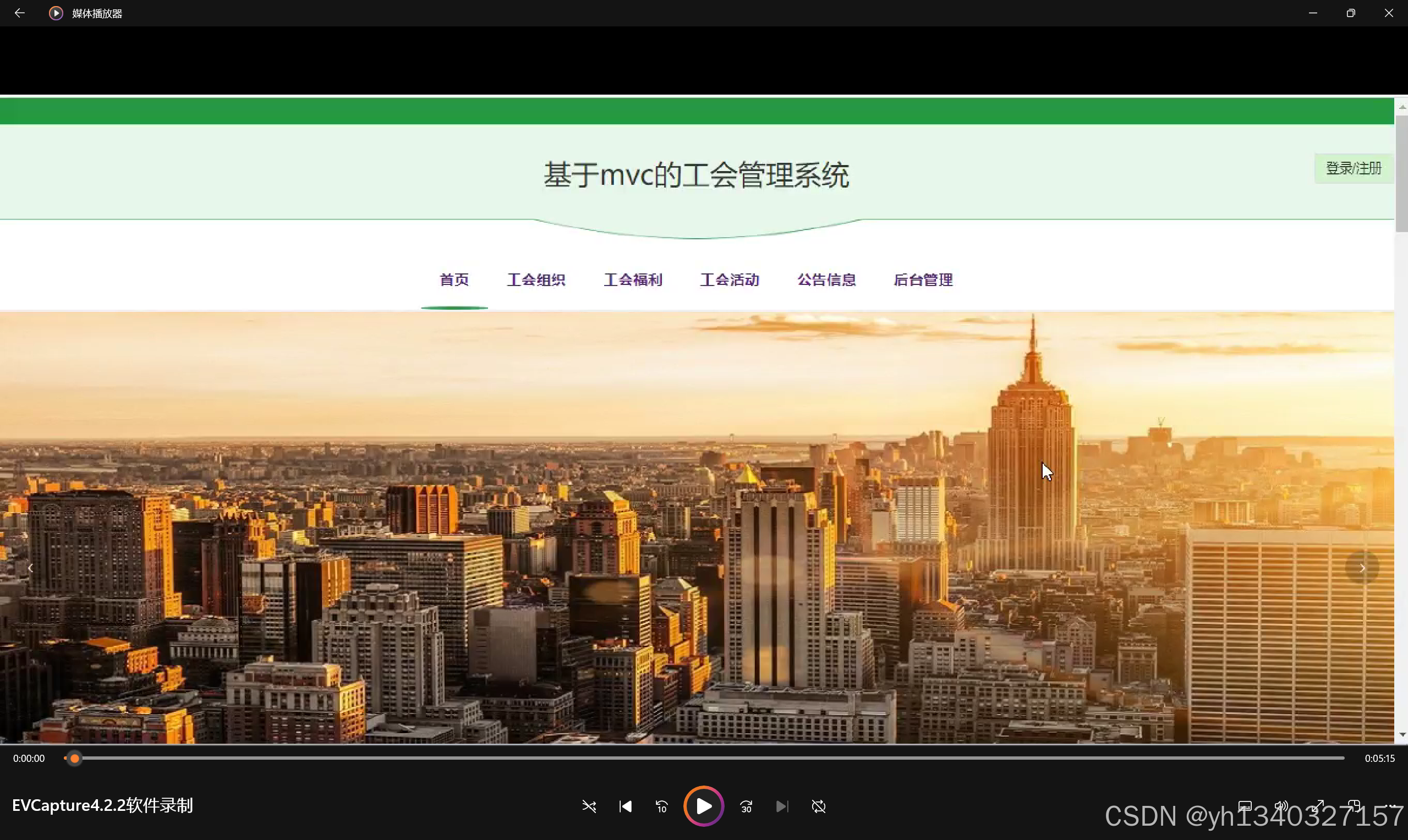Click the play button
The height and width of the screenshot is (840, 1408).
(x=703, y=806)
